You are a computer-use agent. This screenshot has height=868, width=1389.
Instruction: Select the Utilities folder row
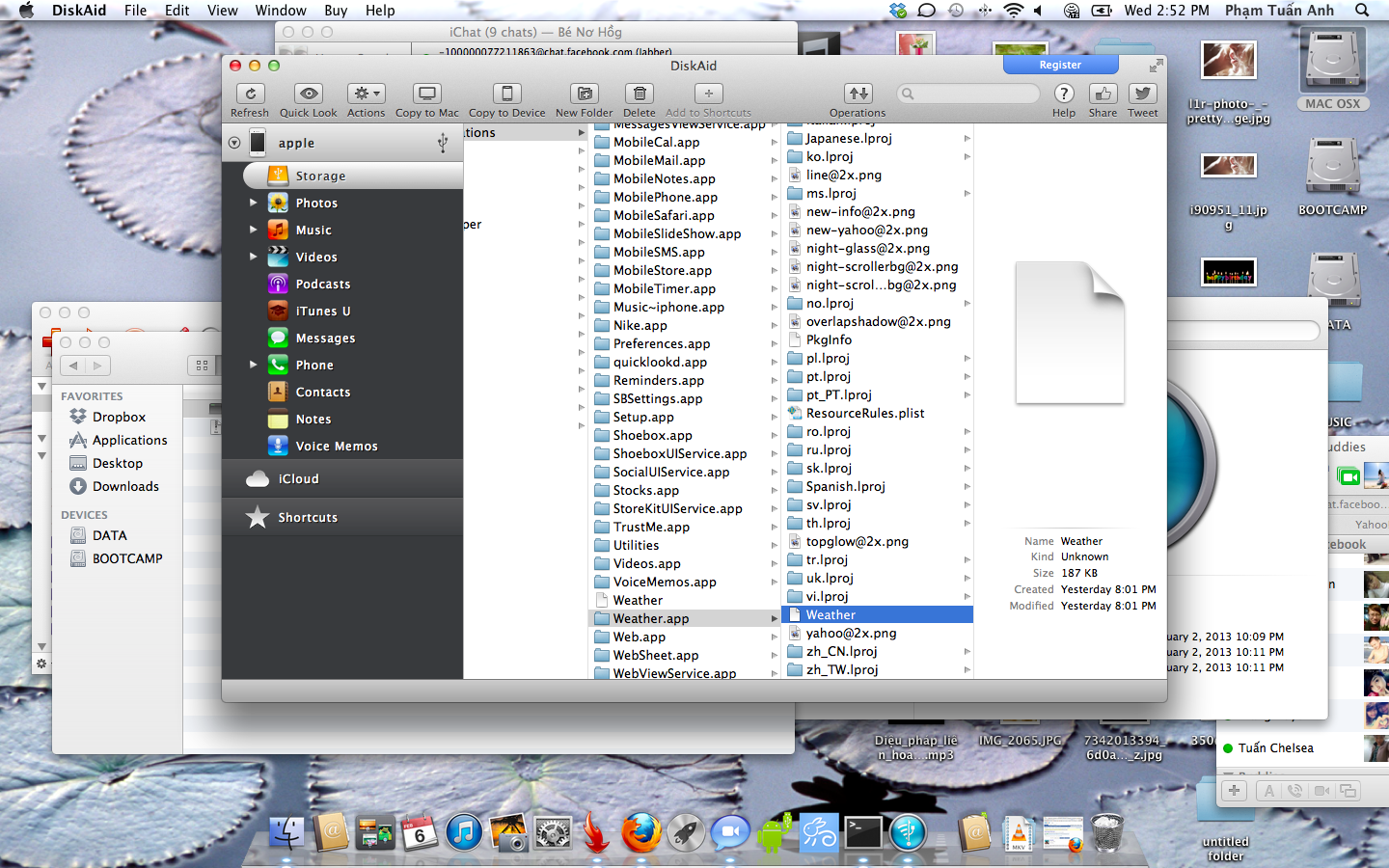[685, 545]
